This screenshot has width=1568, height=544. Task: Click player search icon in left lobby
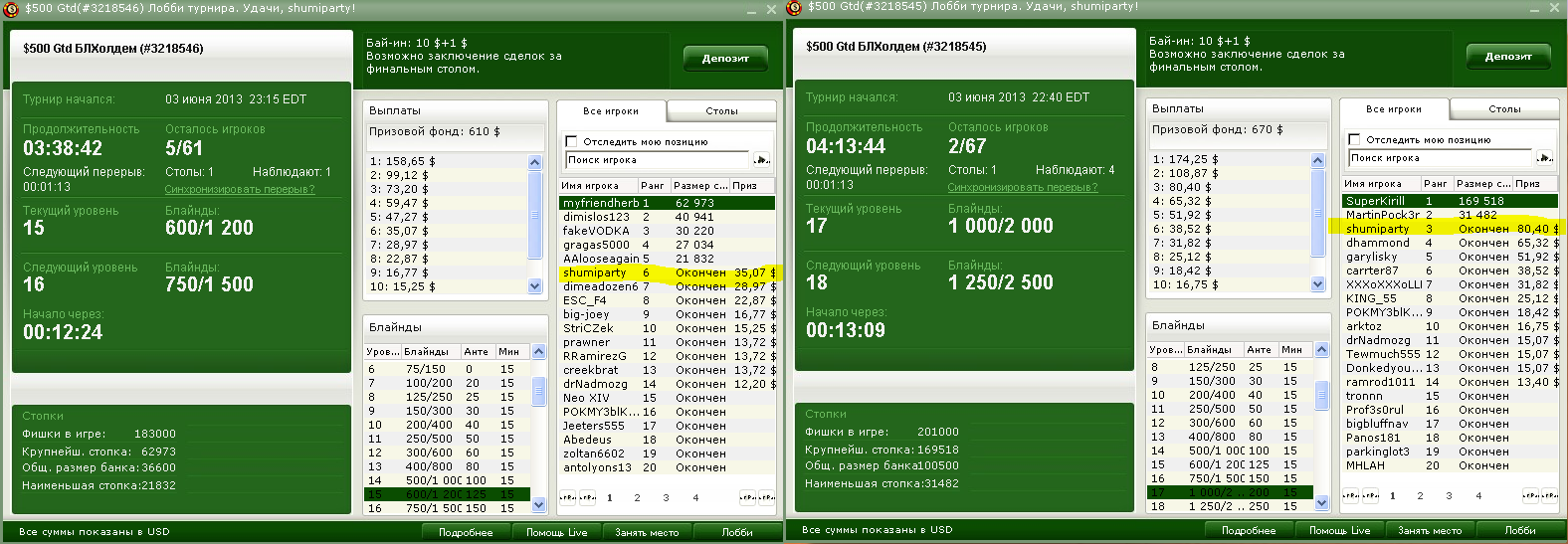coord(762,160)
